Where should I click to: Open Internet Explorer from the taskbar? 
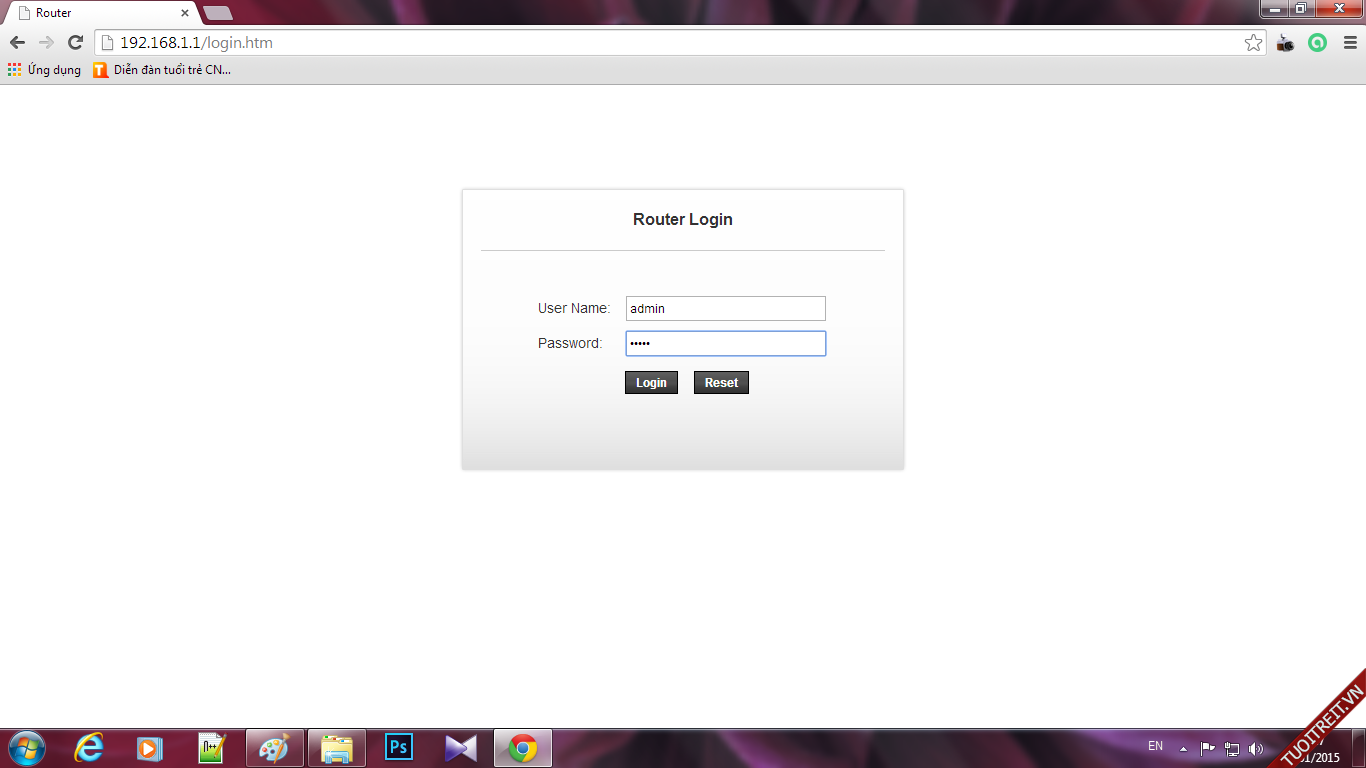[x=89, y=748]
